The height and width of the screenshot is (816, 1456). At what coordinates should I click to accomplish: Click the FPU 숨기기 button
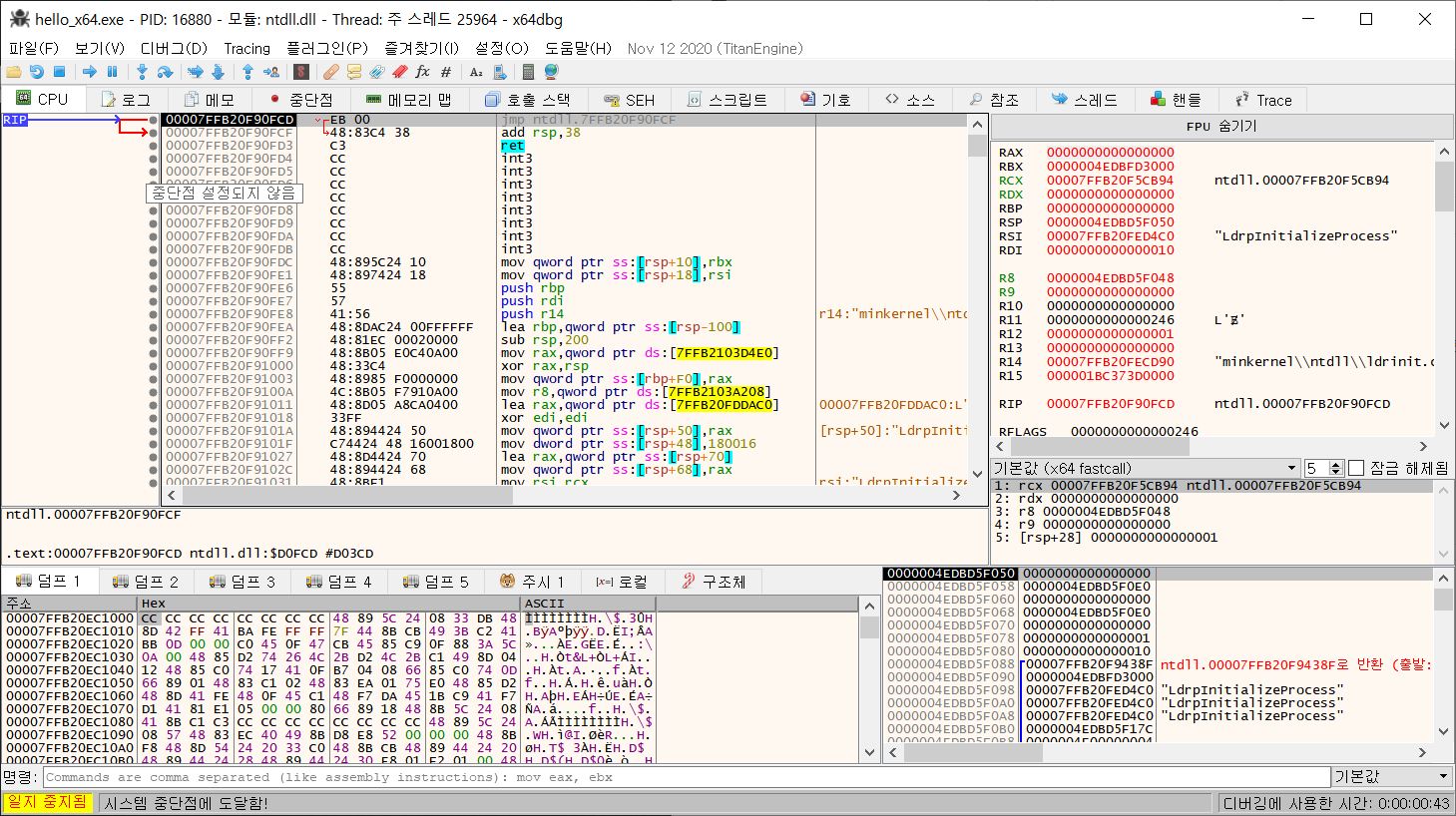point(1221,127)
